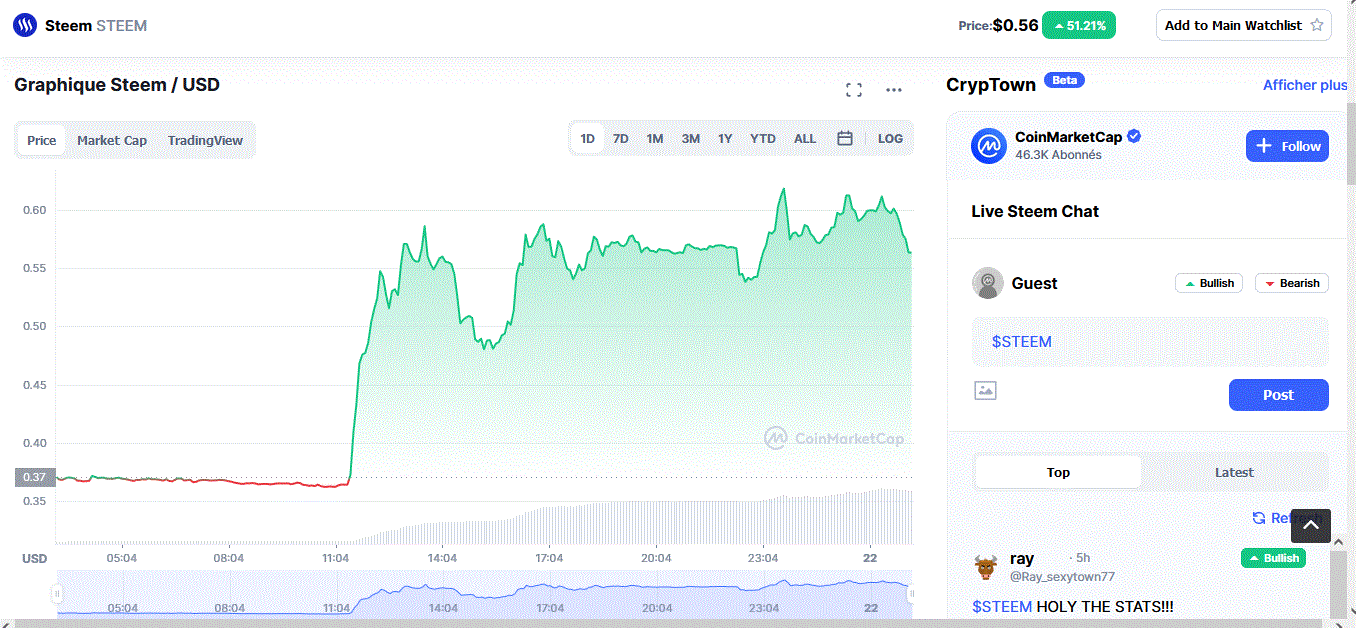Click the left handle of range slider
Screen dimensions: 1356x628
click(x=57, y=593)
